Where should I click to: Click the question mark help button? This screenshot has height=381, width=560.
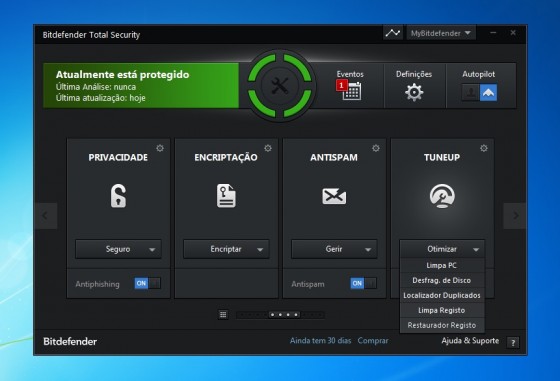click(513, 343)
